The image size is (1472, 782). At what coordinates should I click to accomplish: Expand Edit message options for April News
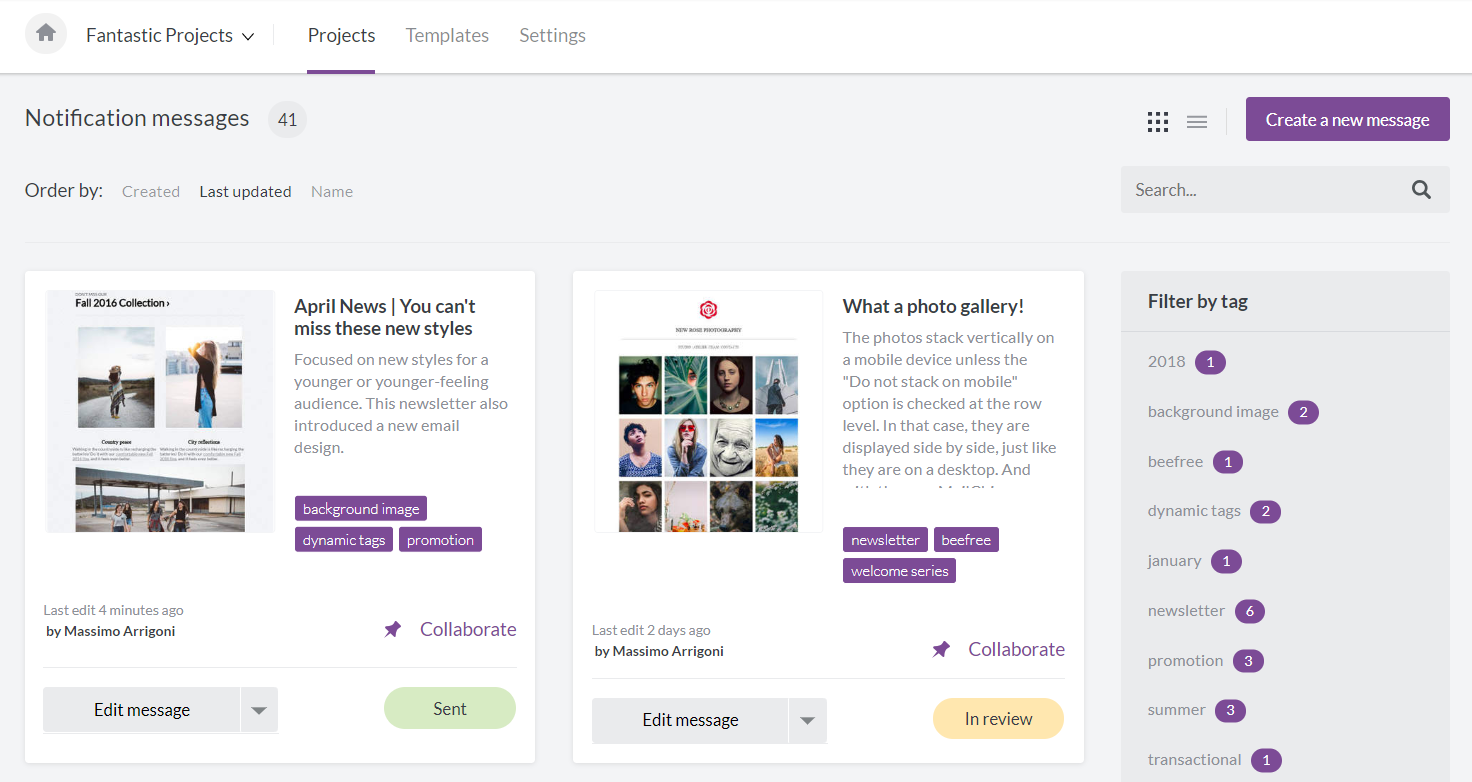tap(259, 710)
